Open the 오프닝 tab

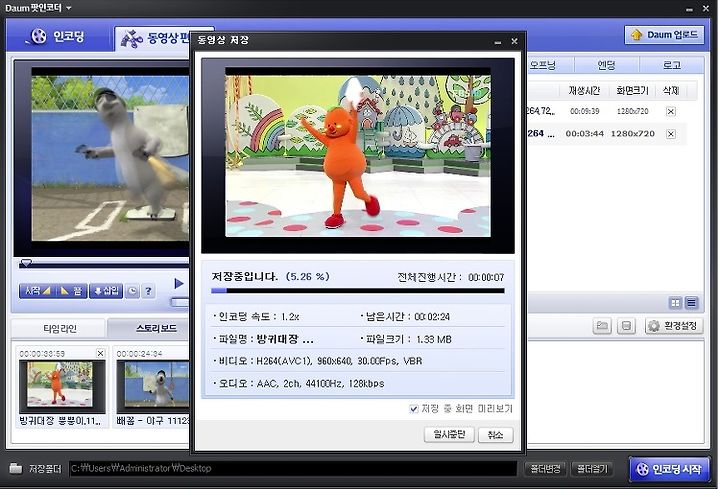544,65
